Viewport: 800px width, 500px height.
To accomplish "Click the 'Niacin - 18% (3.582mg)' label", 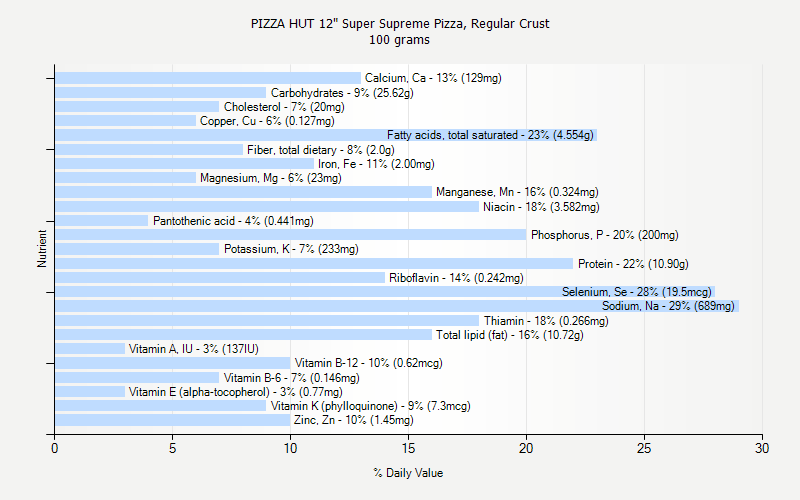I will tap(541, 207).
